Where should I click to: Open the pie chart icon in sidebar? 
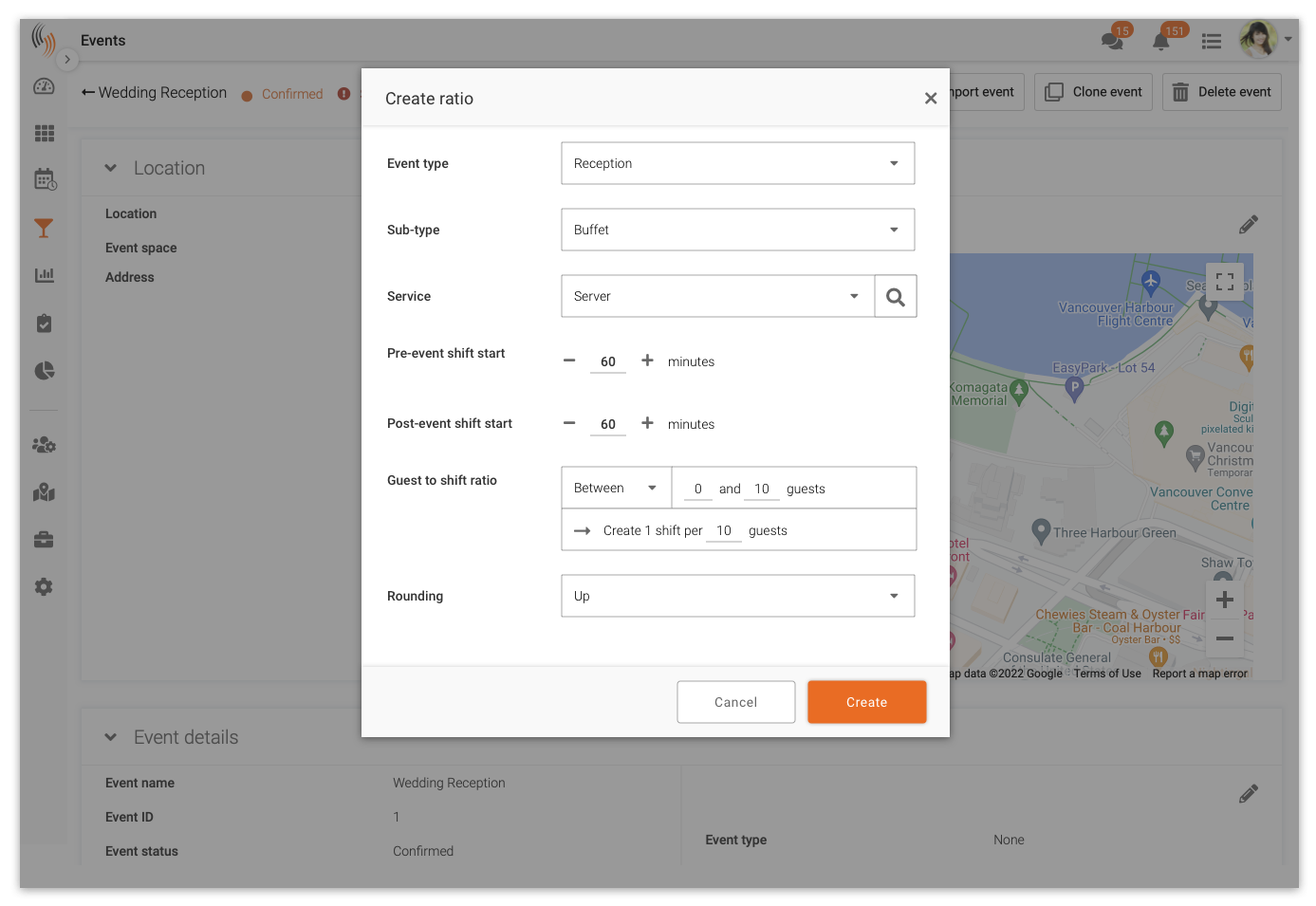45,370
